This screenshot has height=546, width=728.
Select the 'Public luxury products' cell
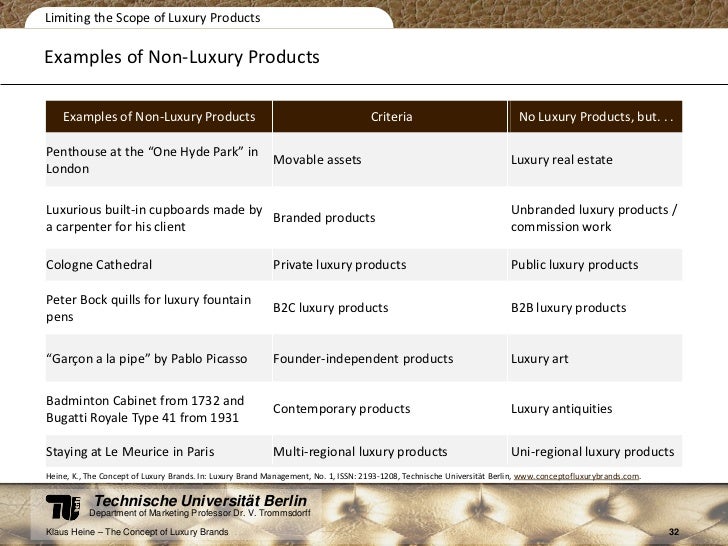pyautogui.click(x=595, y=265)
